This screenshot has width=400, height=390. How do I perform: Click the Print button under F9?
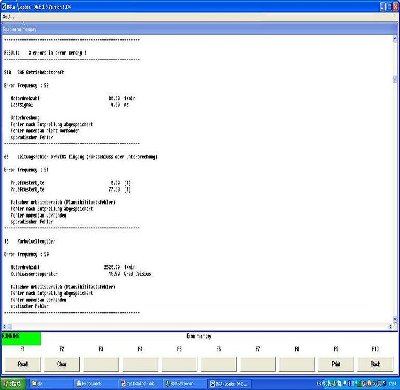tap(336, 364)
